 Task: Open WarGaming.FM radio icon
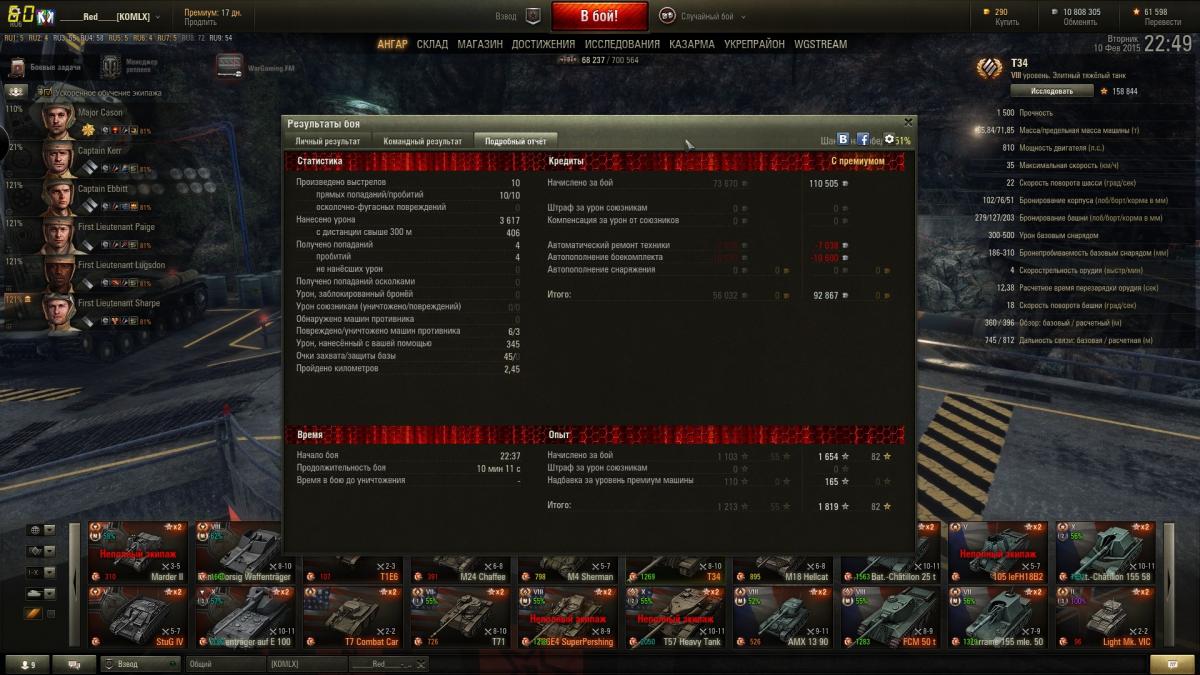[x=229, y=66]
